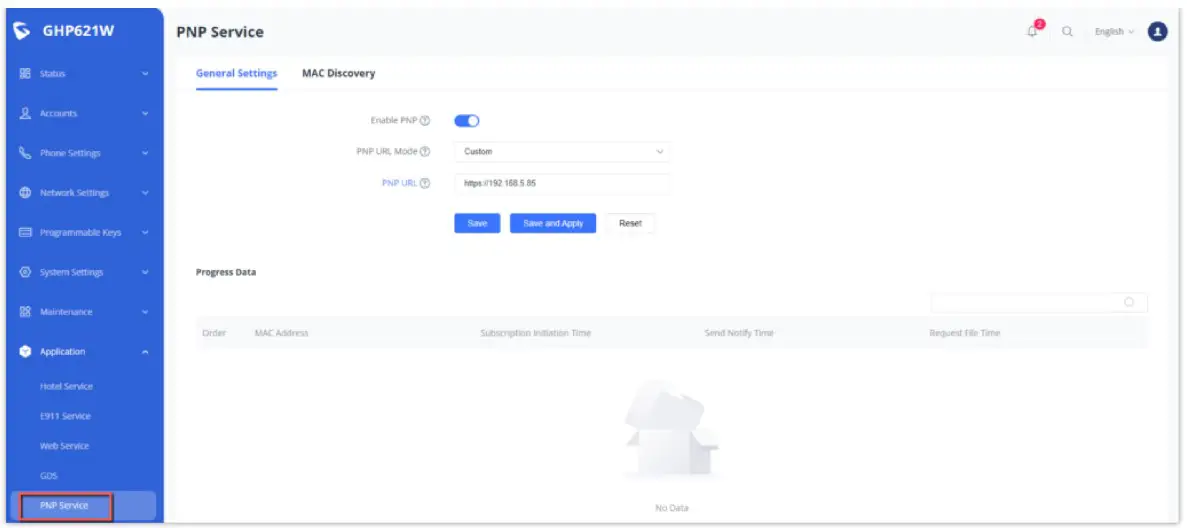Expand the Status menu chevron
1187x528 pixels.
click(x=145, y=74)
